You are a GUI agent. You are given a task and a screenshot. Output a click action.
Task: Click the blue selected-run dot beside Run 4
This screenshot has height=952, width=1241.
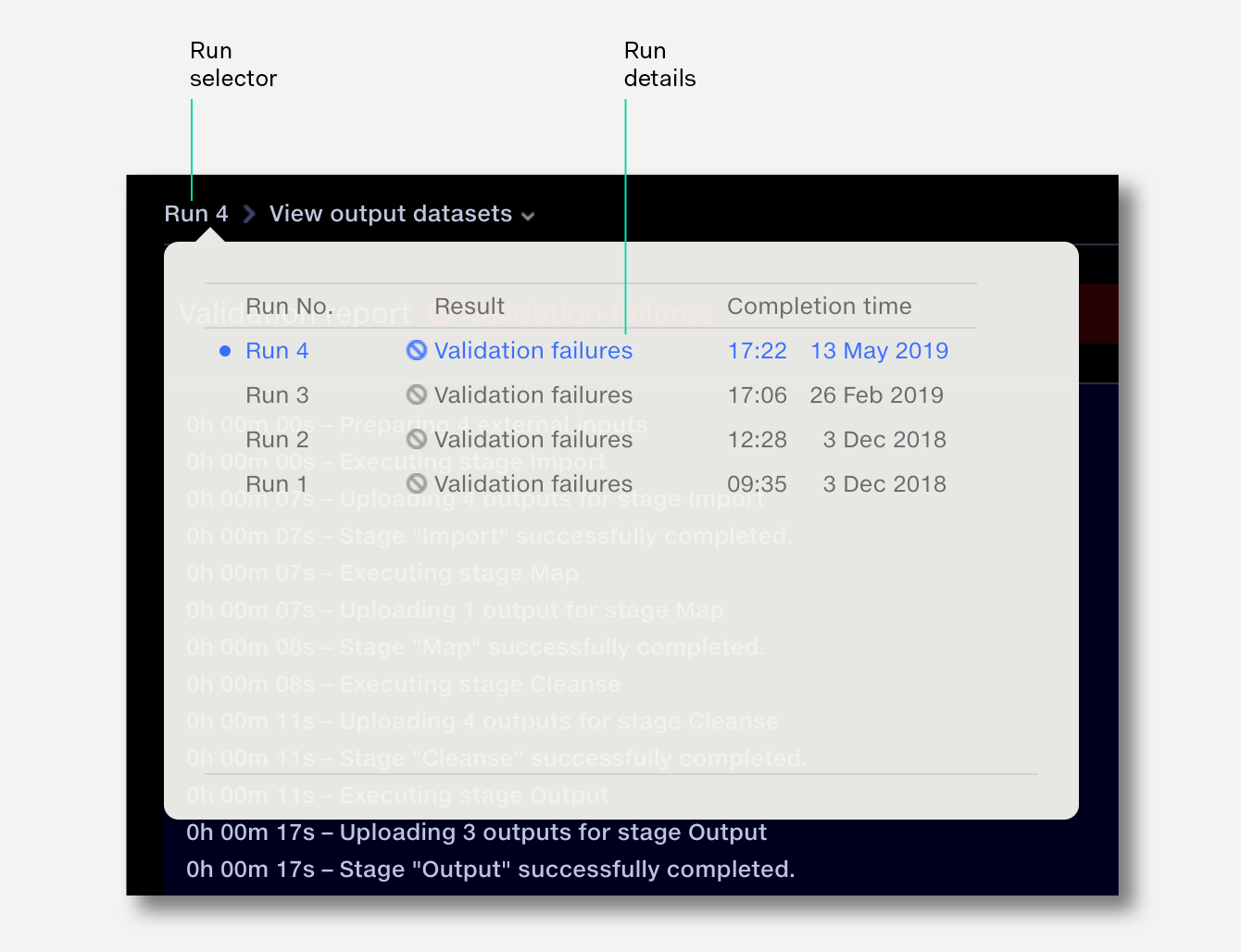(225, 351)
